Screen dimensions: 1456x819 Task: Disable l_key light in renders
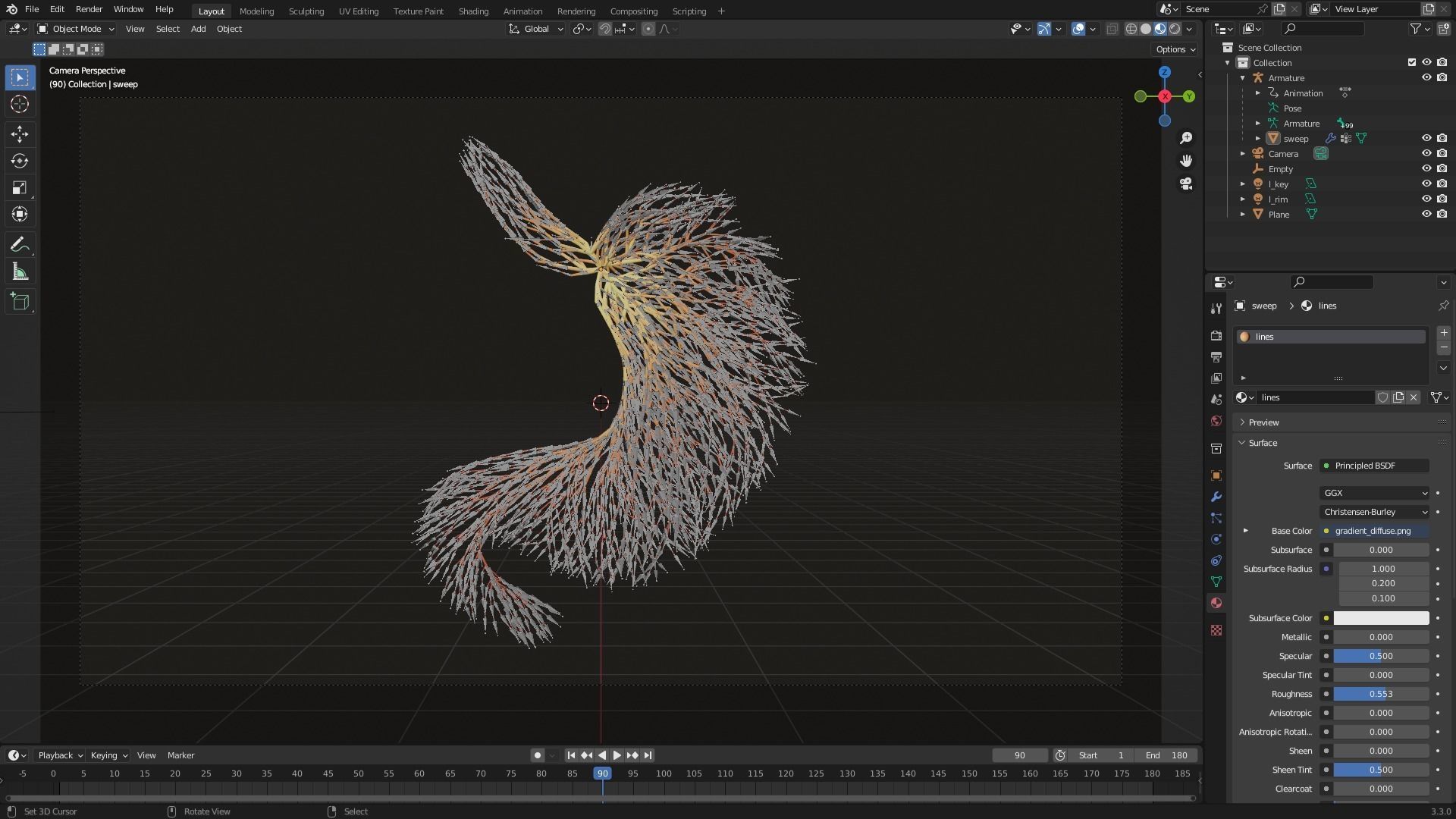(1442, 184)
